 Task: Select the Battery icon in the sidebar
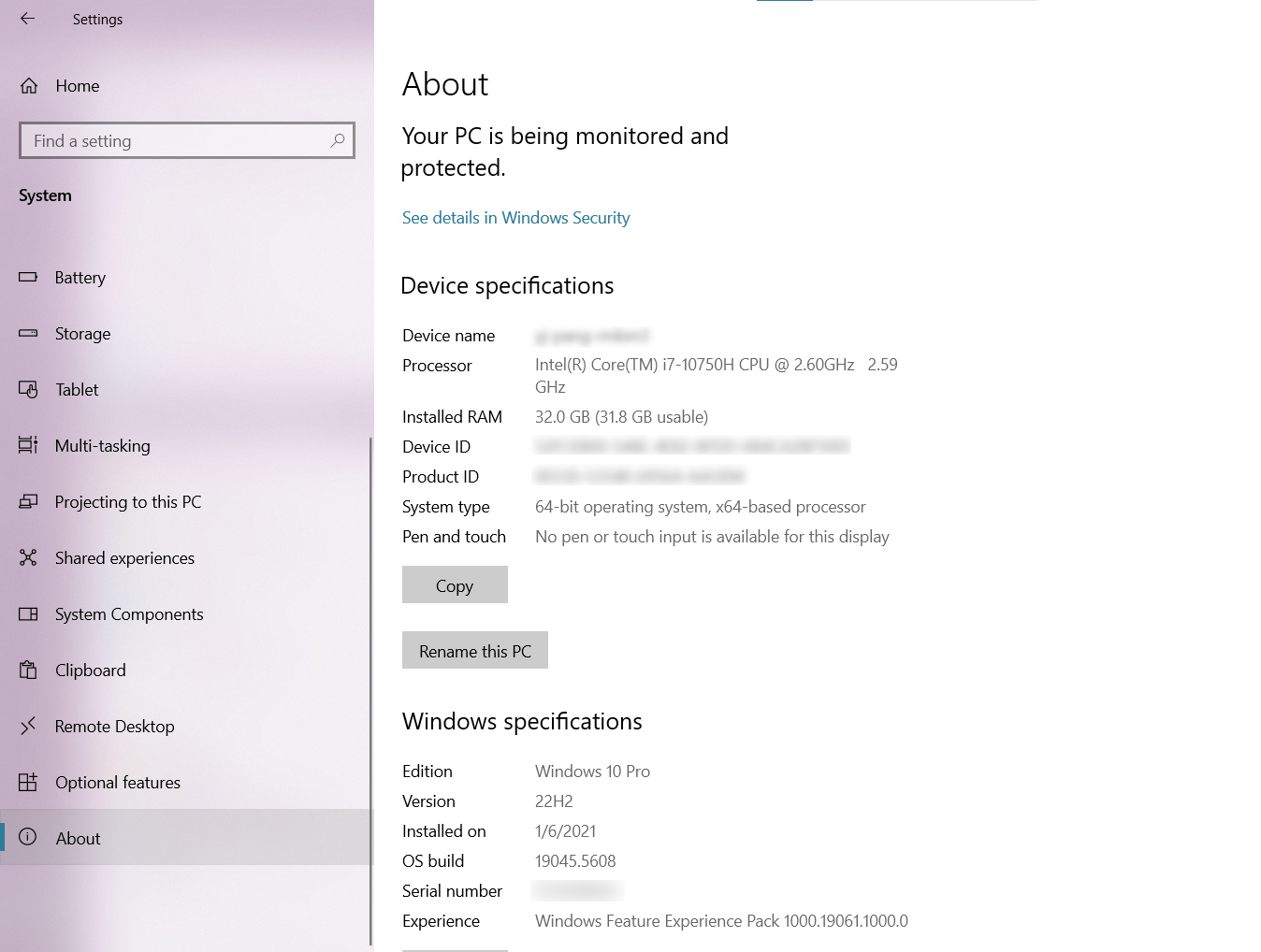[29, 277]
